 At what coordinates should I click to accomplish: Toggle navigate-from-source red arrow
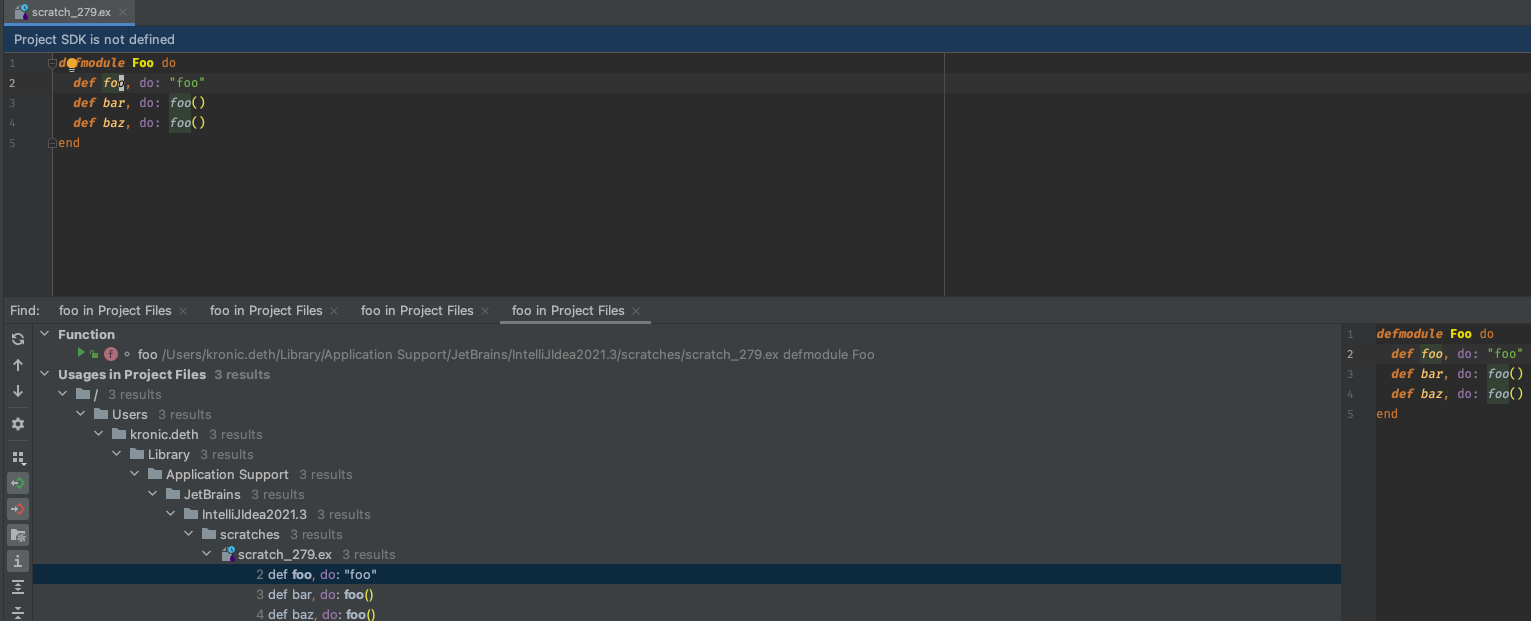coord(17,509)
